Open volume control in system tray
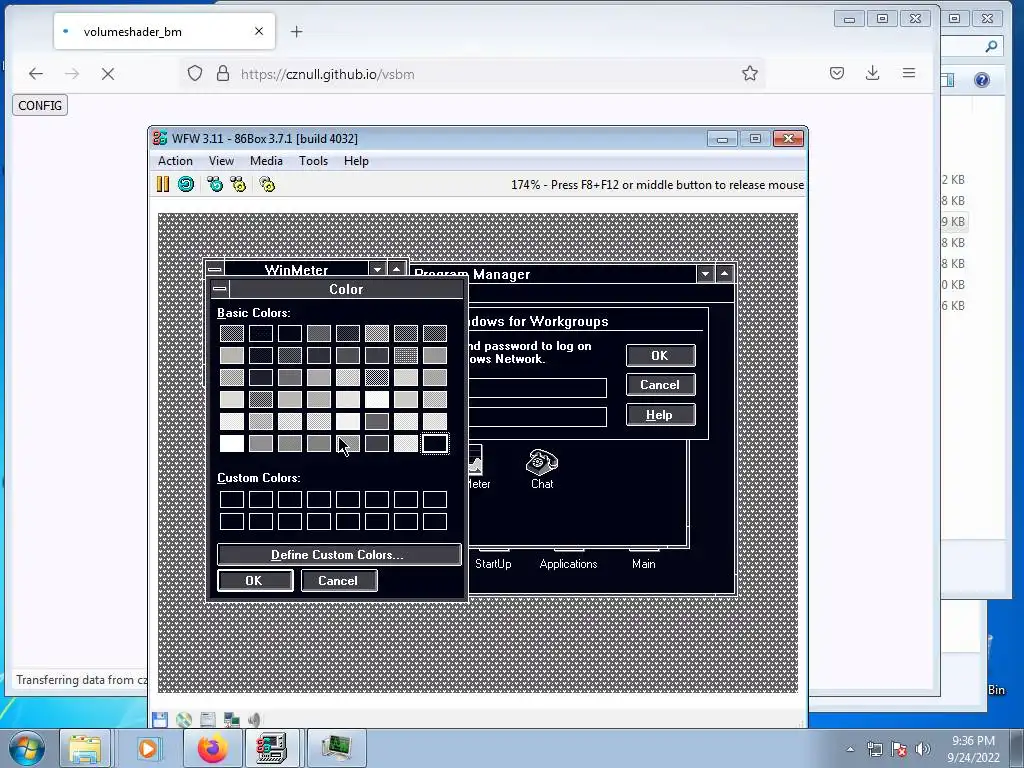The height and width of the screenshot is (768, 1024). click(x=923, y=749)
